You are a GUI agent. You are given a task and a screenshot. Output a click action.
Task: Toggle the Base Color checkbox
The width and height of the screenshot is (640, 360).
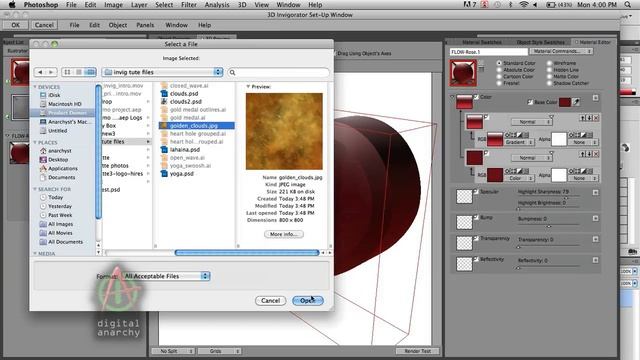point(530,102)
